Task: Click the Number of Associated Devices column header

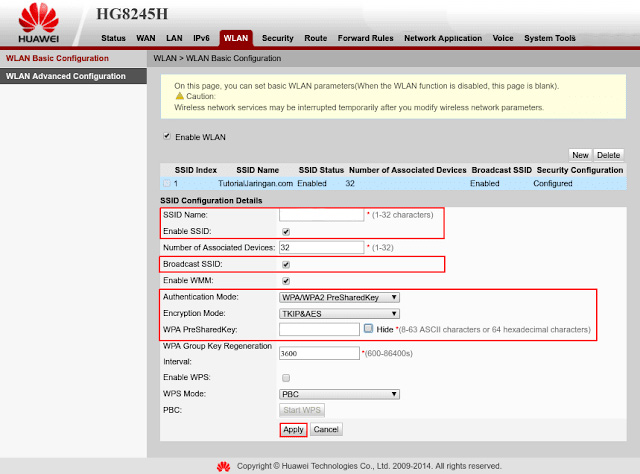Action: coord(407,170)
